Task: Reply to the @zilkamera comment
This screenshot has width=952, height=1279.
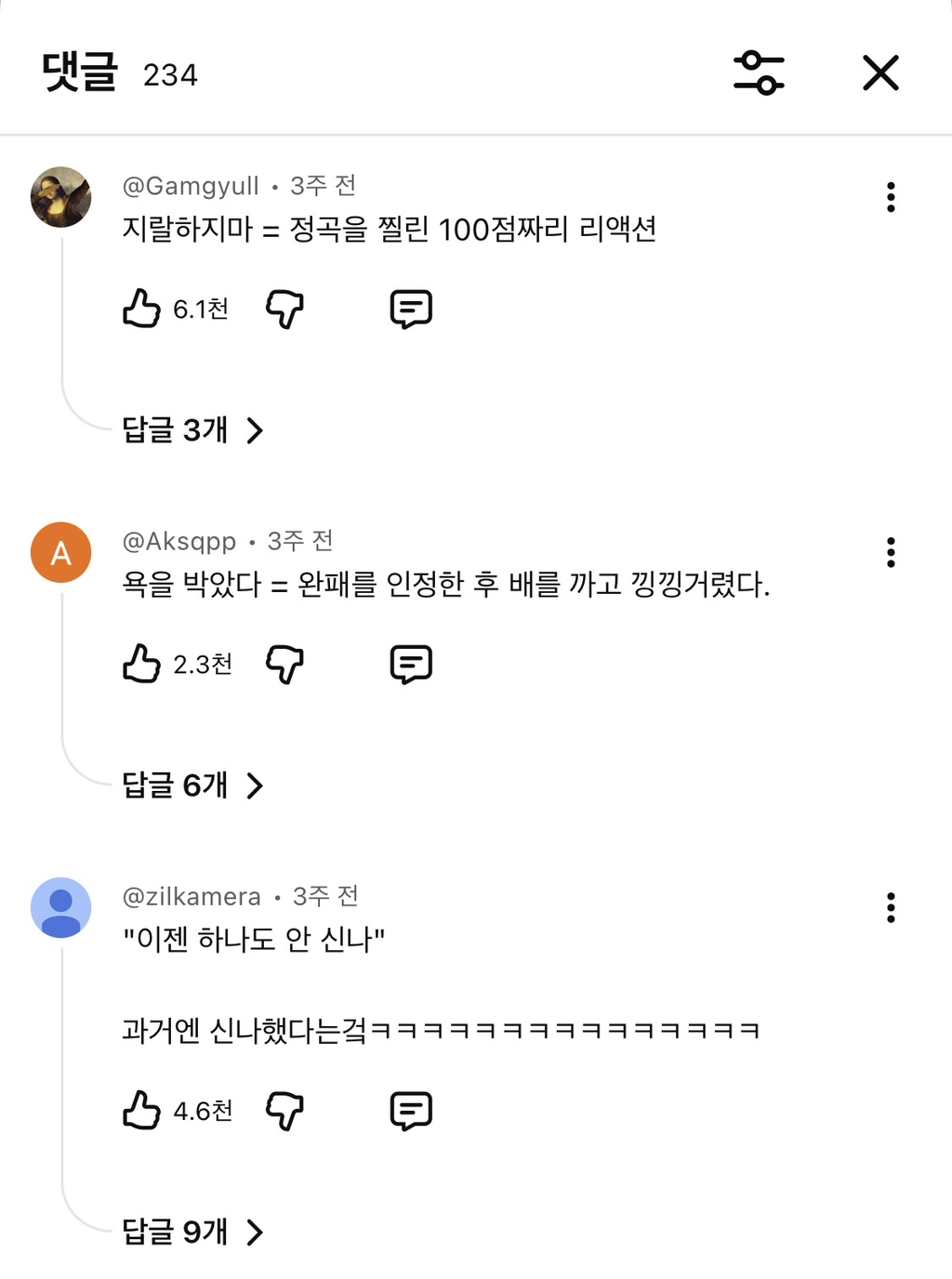Action: pos(411,1111)
